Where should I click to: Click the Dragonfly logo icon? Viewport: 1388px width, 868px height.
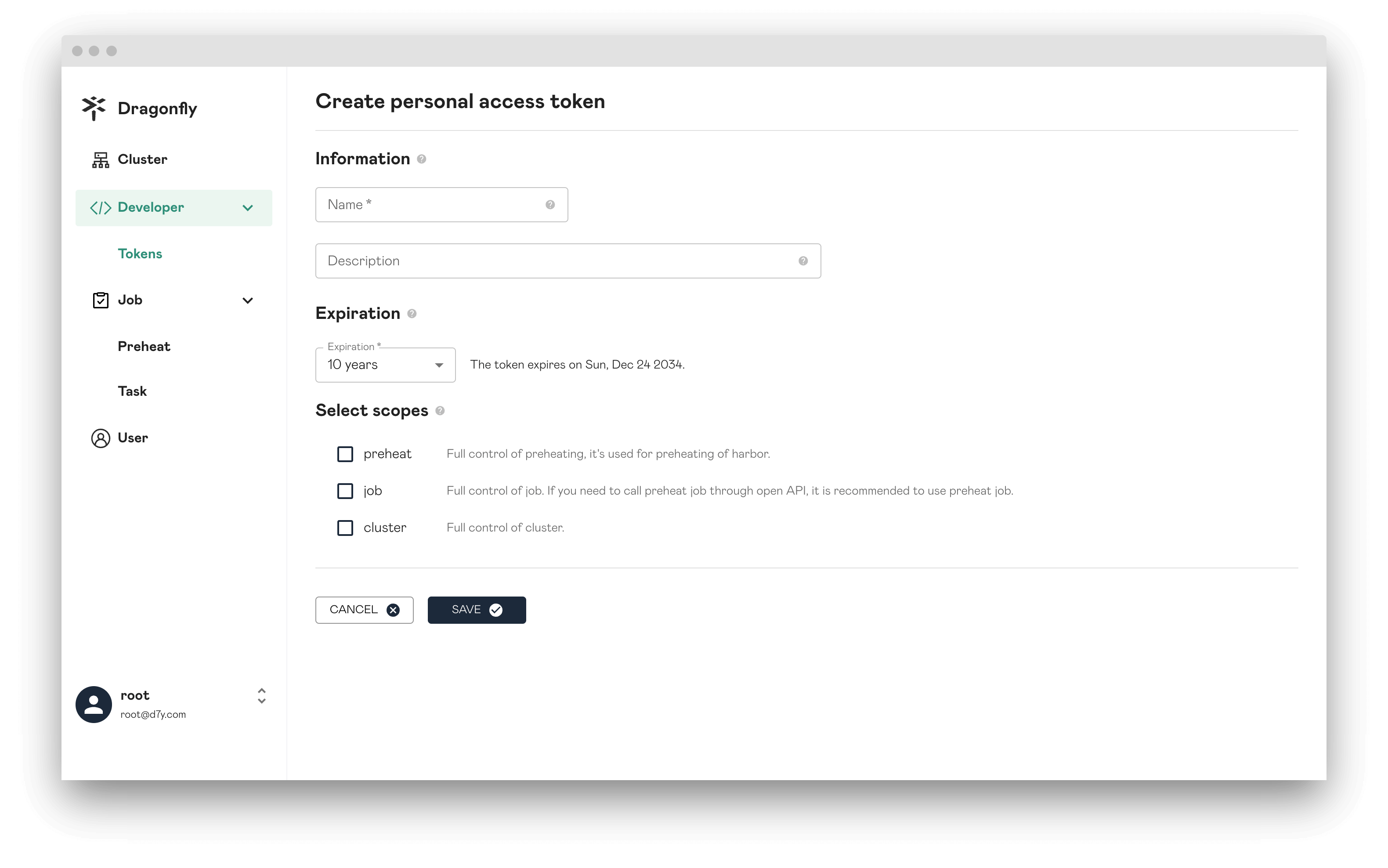[93, 107]
